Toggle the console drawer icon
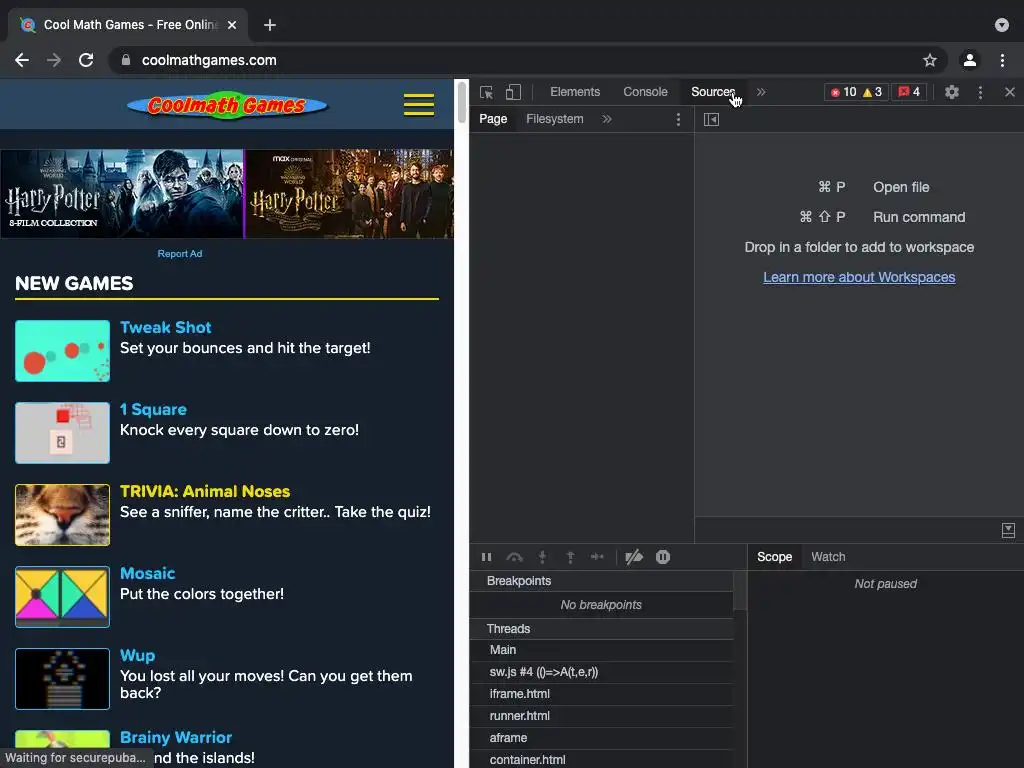 (x=1008, y=530)
